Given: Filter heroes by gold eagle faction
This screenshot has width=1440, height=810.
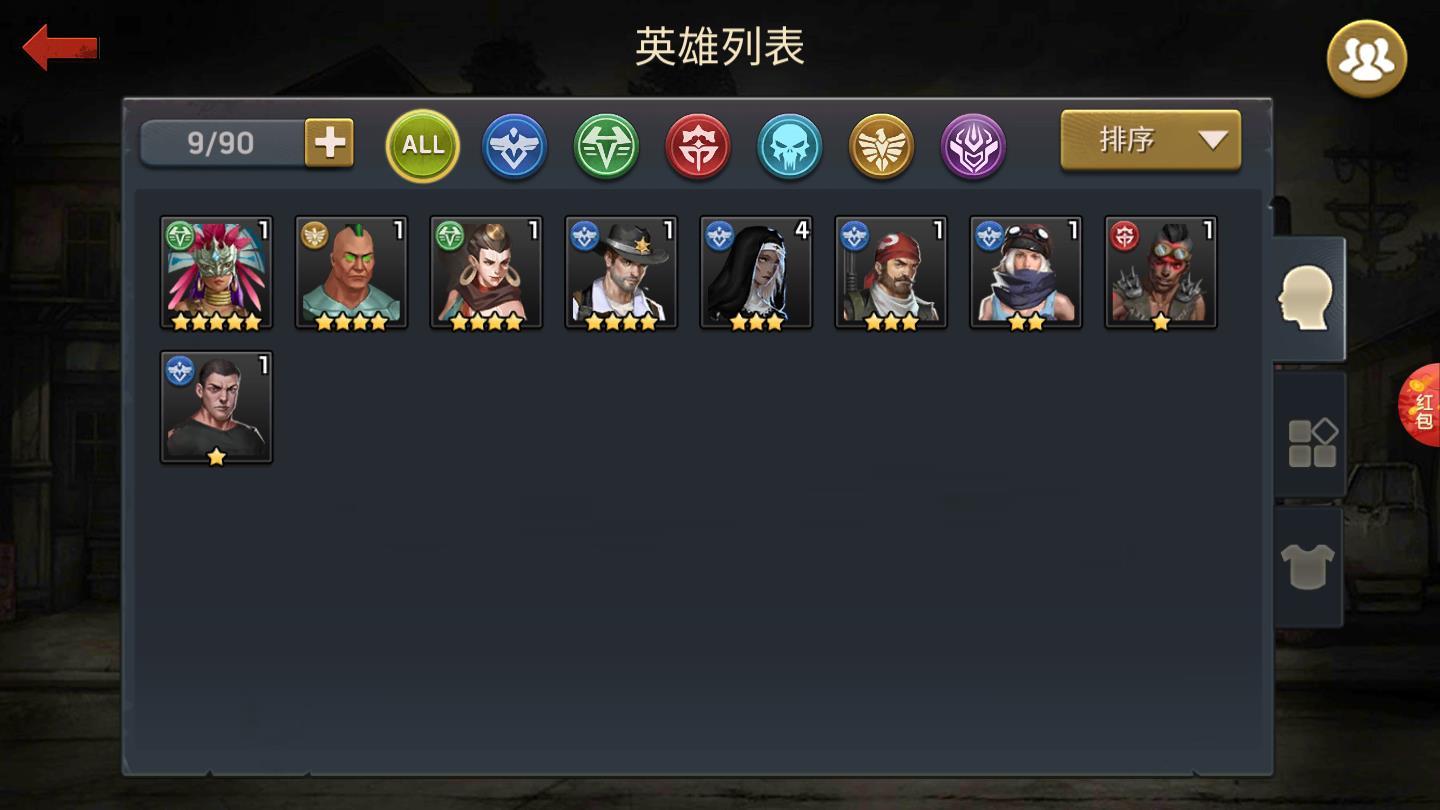Looking at the screenshot, I should (882, 146).
